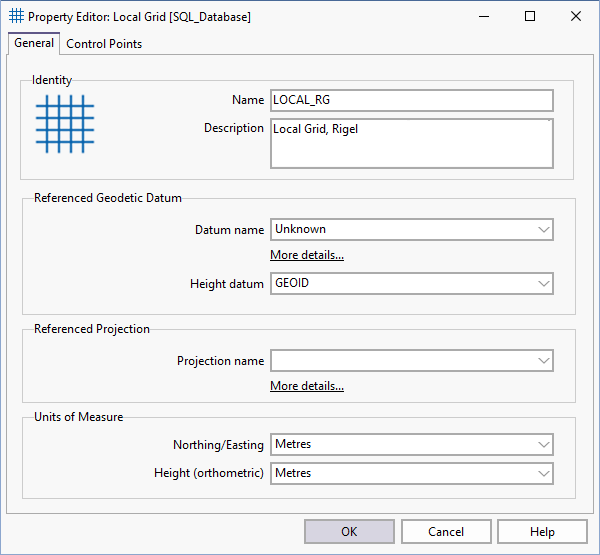Screen dimensions: 600x555
Task: Maximize the Property Editor window
Action: pos(530,16)
